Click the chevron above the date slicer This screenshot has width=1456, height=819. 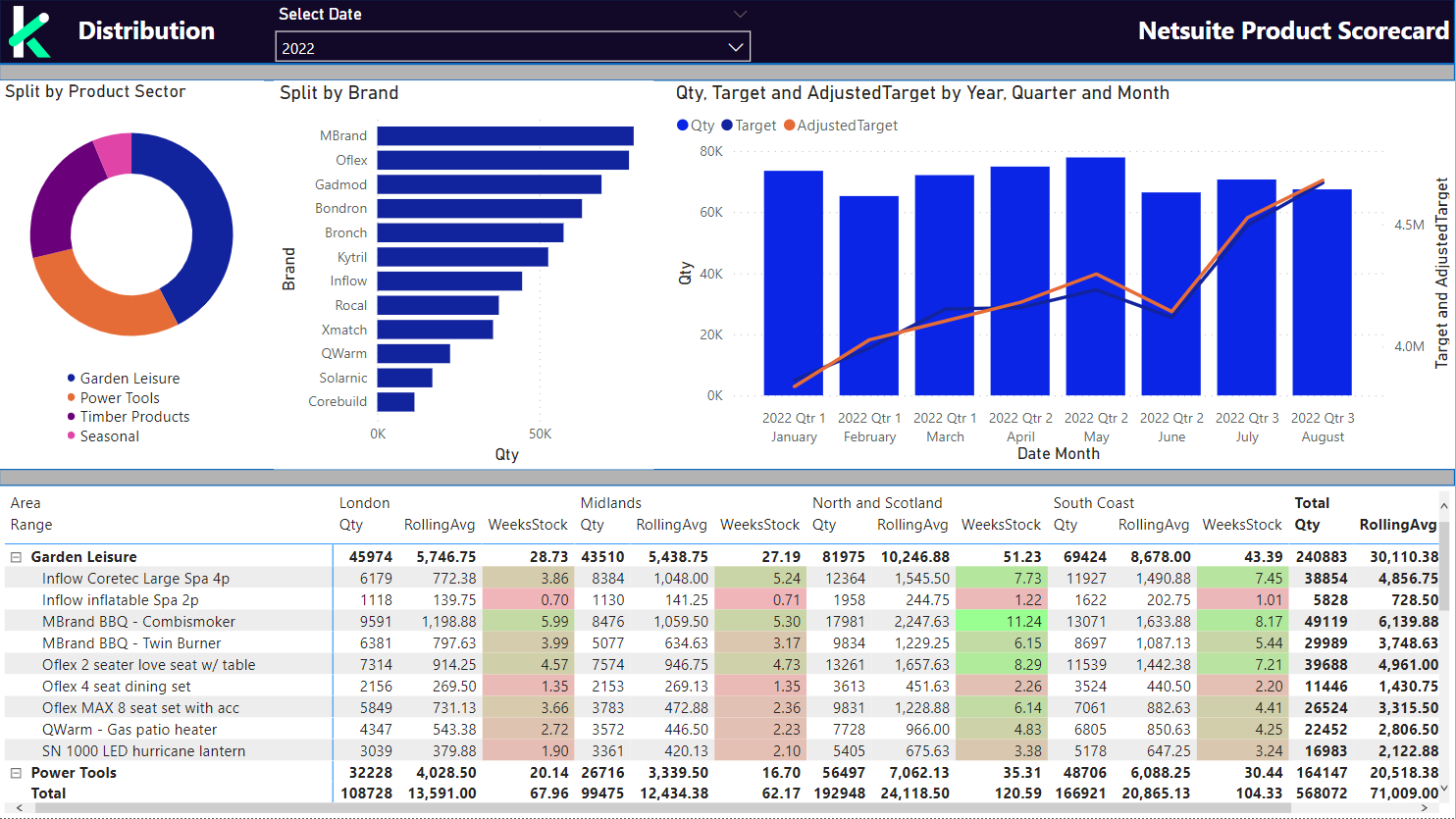(x=741, y=14)
